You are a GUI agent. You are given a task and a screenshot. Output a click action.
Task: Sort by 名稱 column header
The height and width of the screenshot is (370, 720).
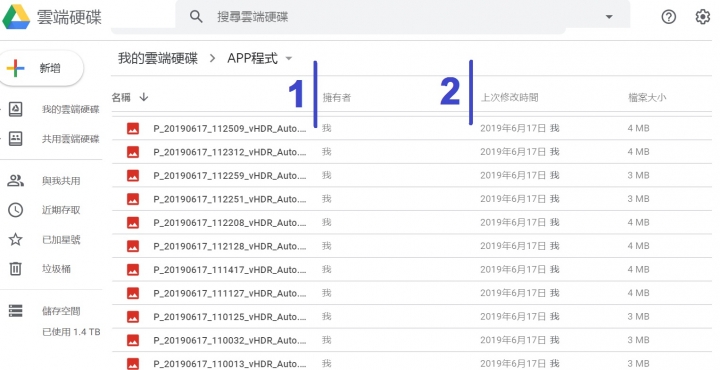tap(121, 97)
